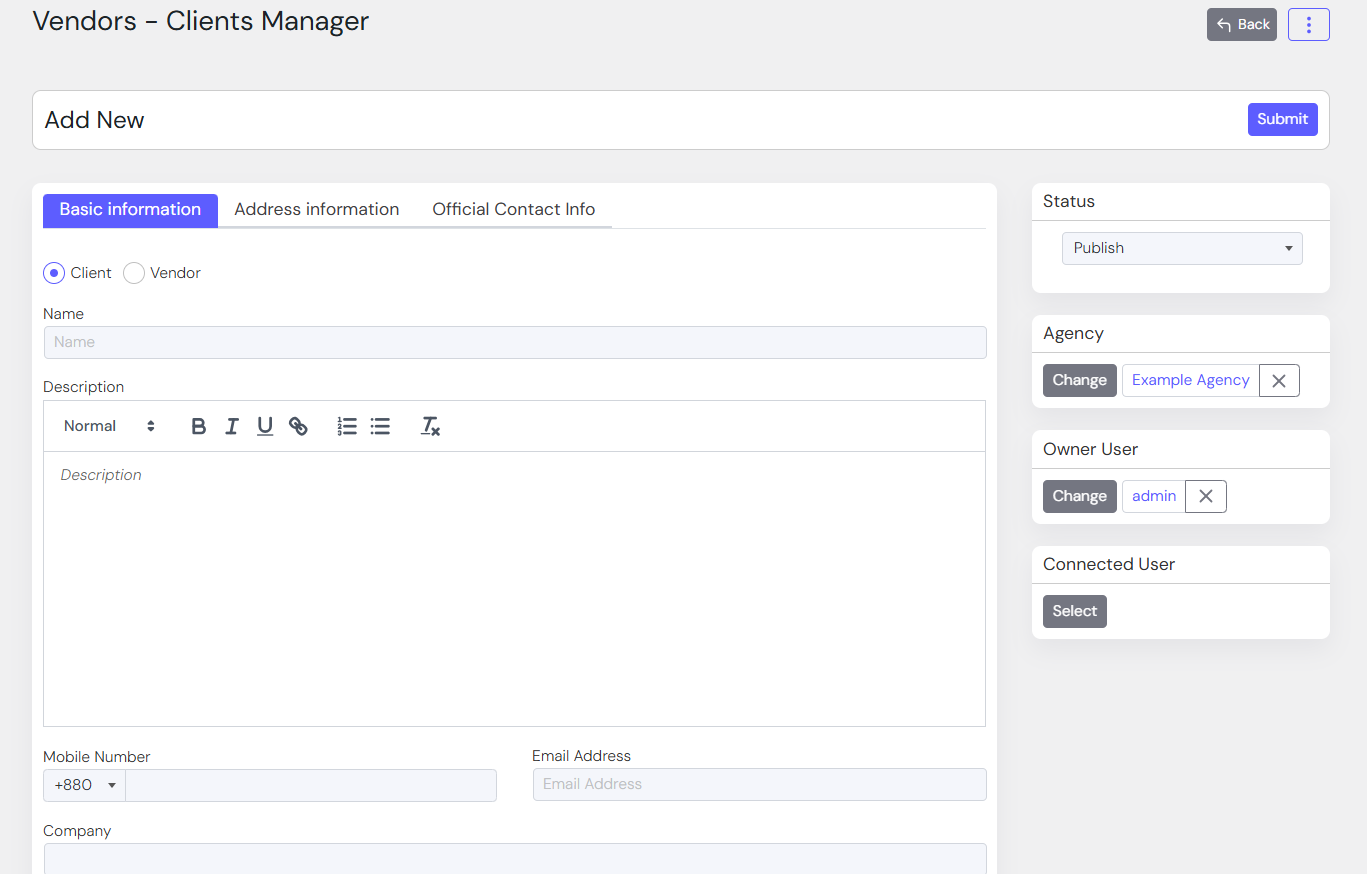
Task: Open the Official Contact Info tab
Action: coord(513,210)
